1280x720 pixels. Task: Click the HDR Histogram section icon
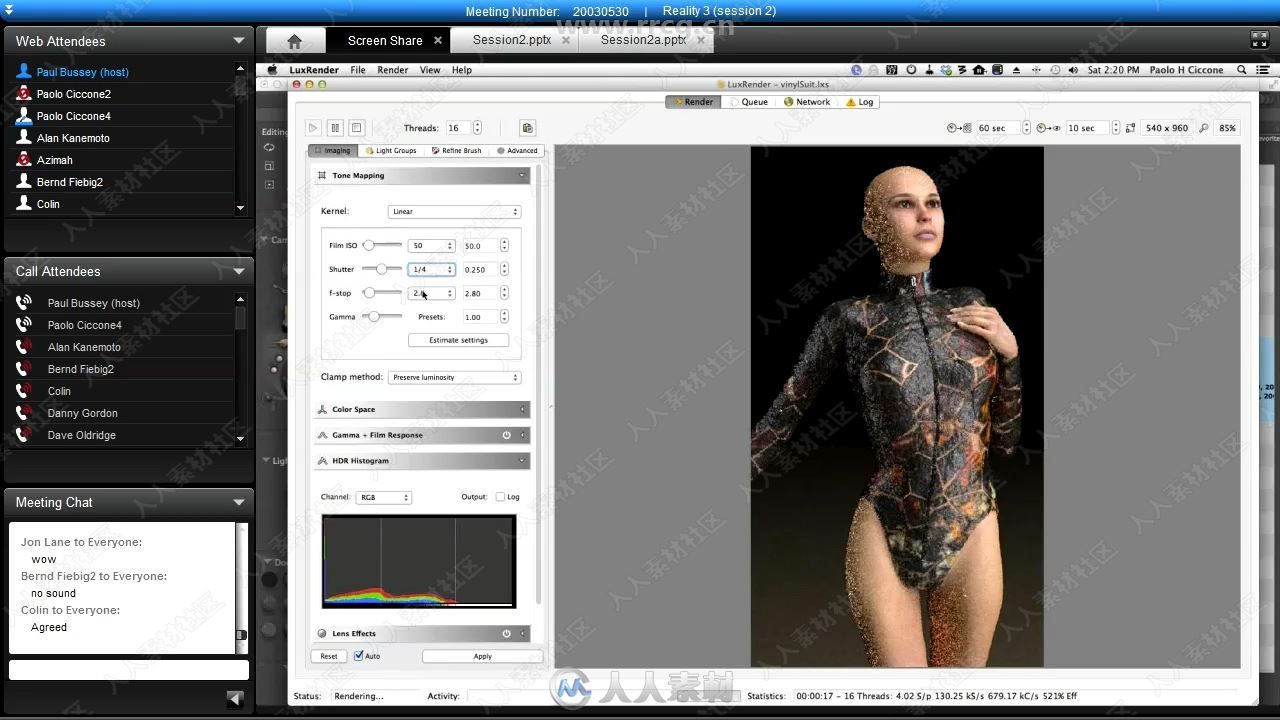click(x=322, y=461)
